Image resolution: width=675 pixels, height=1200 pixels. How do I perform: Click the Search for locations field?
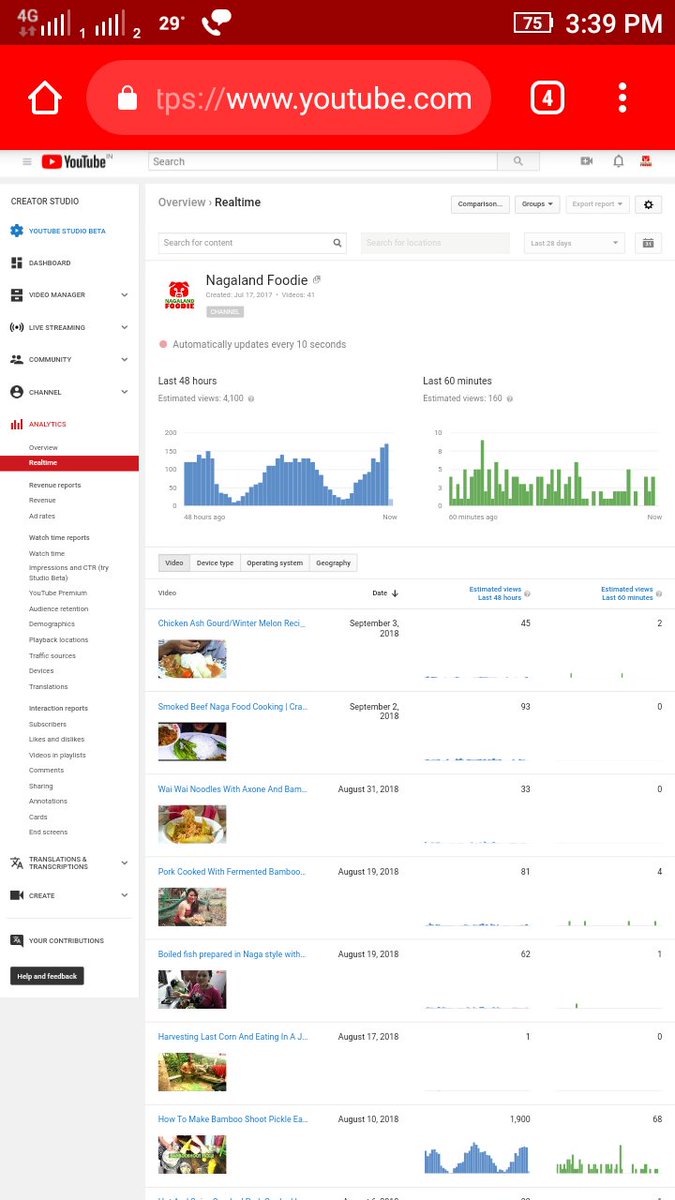pyautogui.click(x=435, y=243)
